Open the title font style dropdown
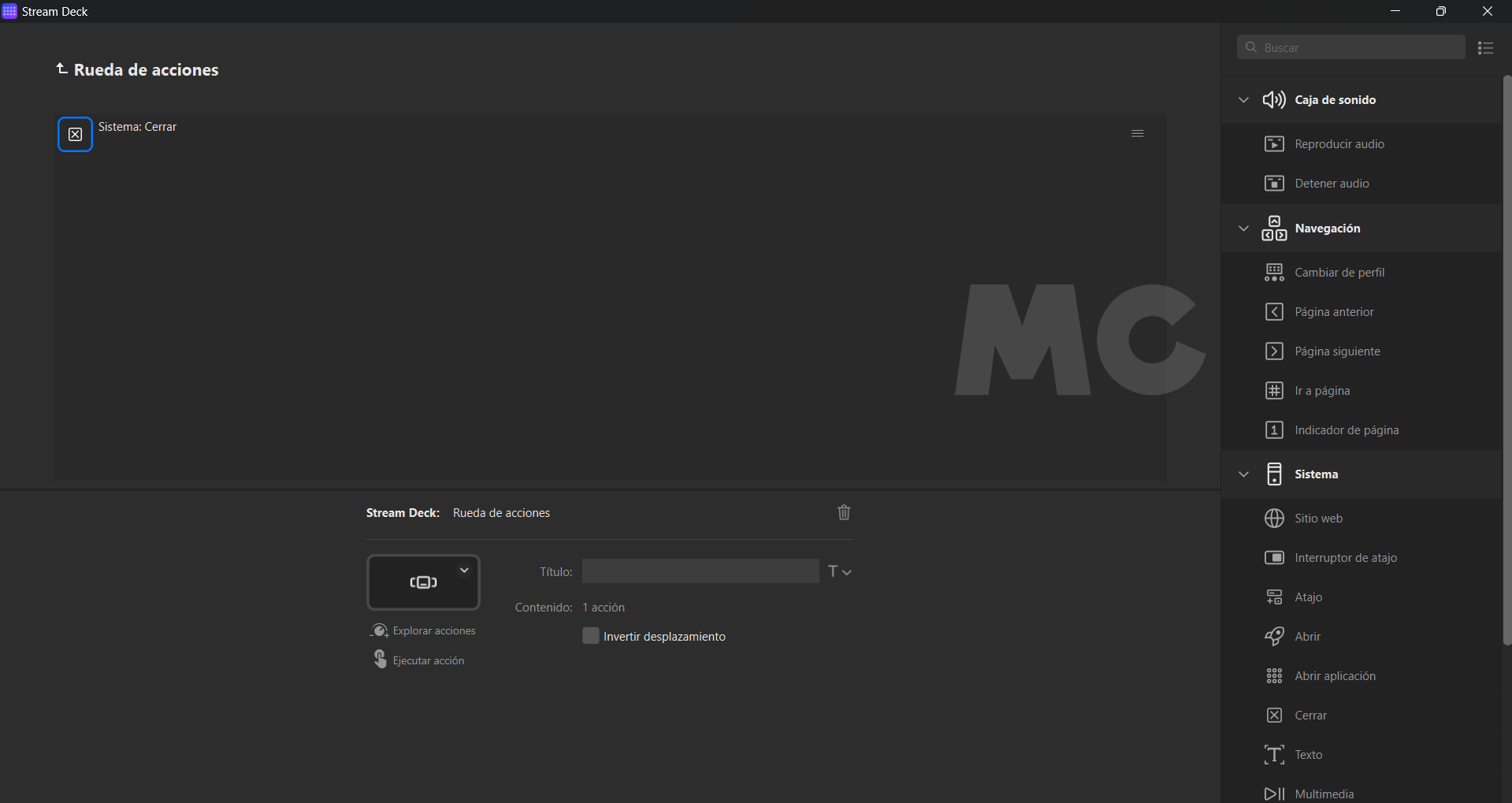Screen dimensions: 1512x803 pos(840,572)
